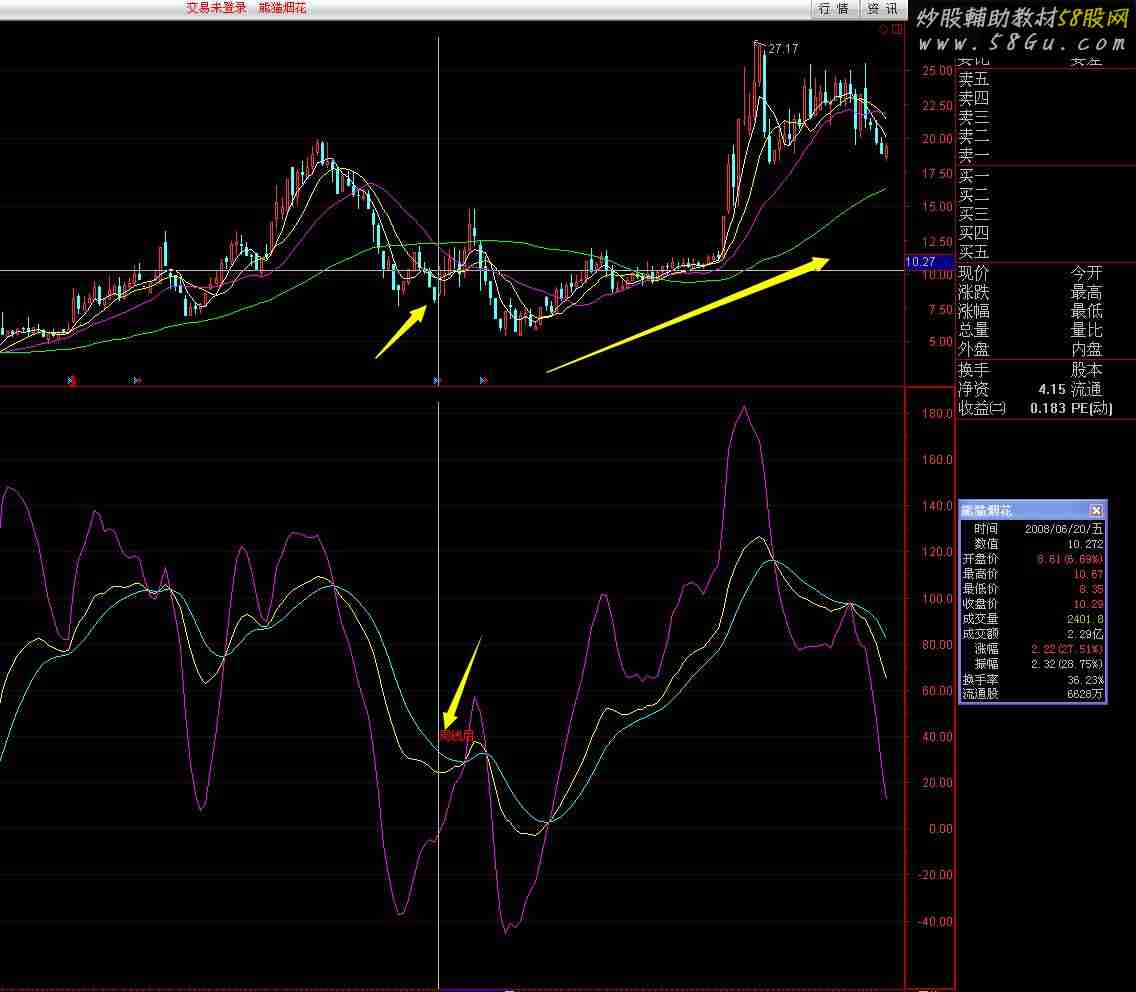Click the second event marker icon under the chart
The height and width of the screenshot is (992, 1136).
pyautogui.click(x=137, y=380)
